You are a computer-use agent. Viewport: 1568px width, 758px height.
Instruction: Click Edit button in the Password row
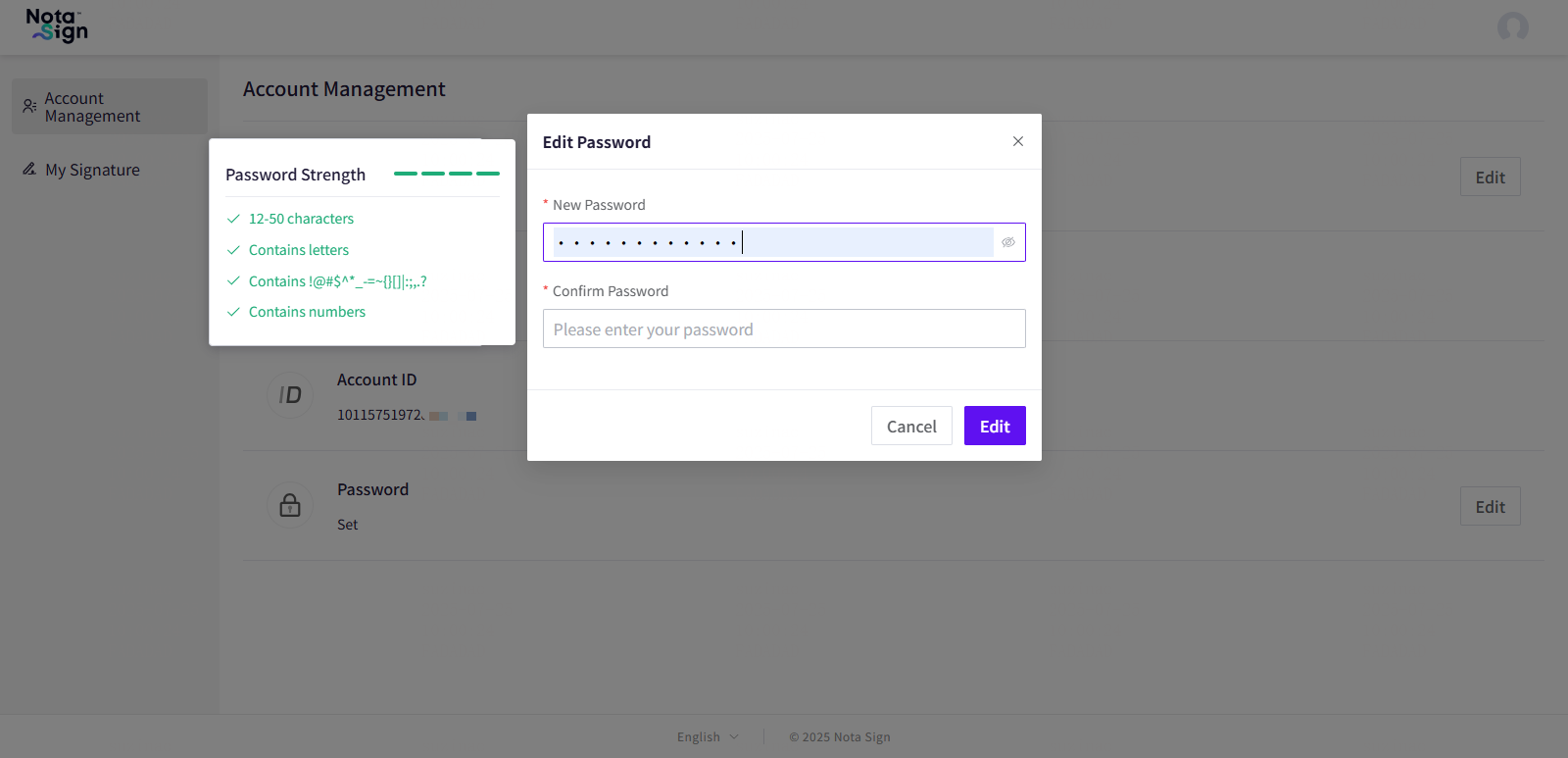(1490, 506)
